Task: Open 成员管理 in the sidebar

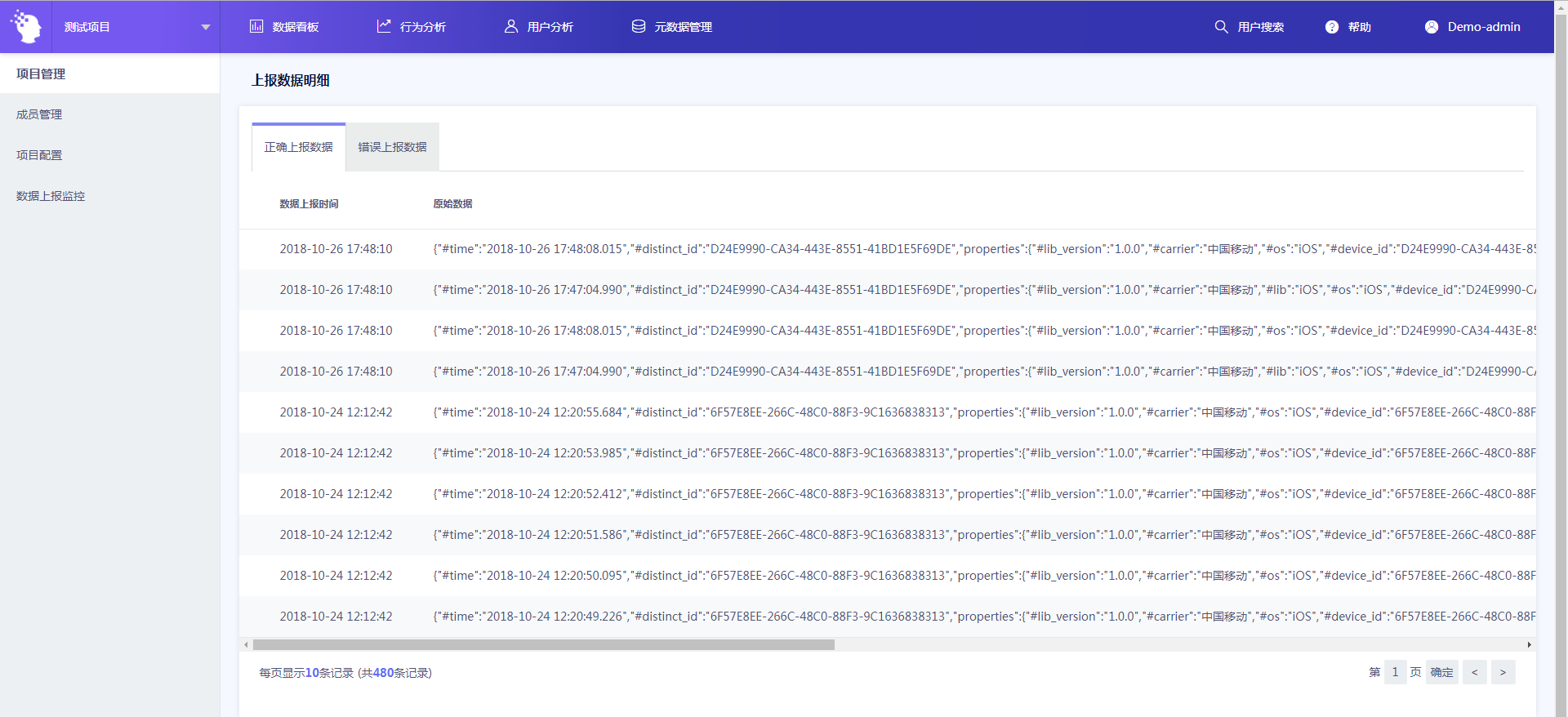Action: tap(39, 114)
